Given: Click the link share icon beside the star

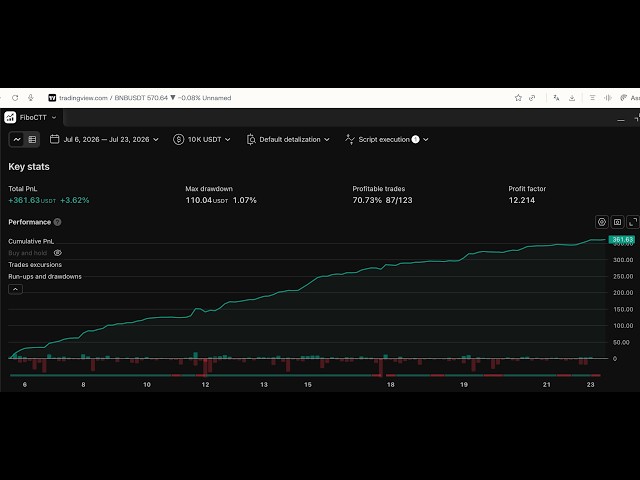Looking at the screenshot, I should click(532, 98).
